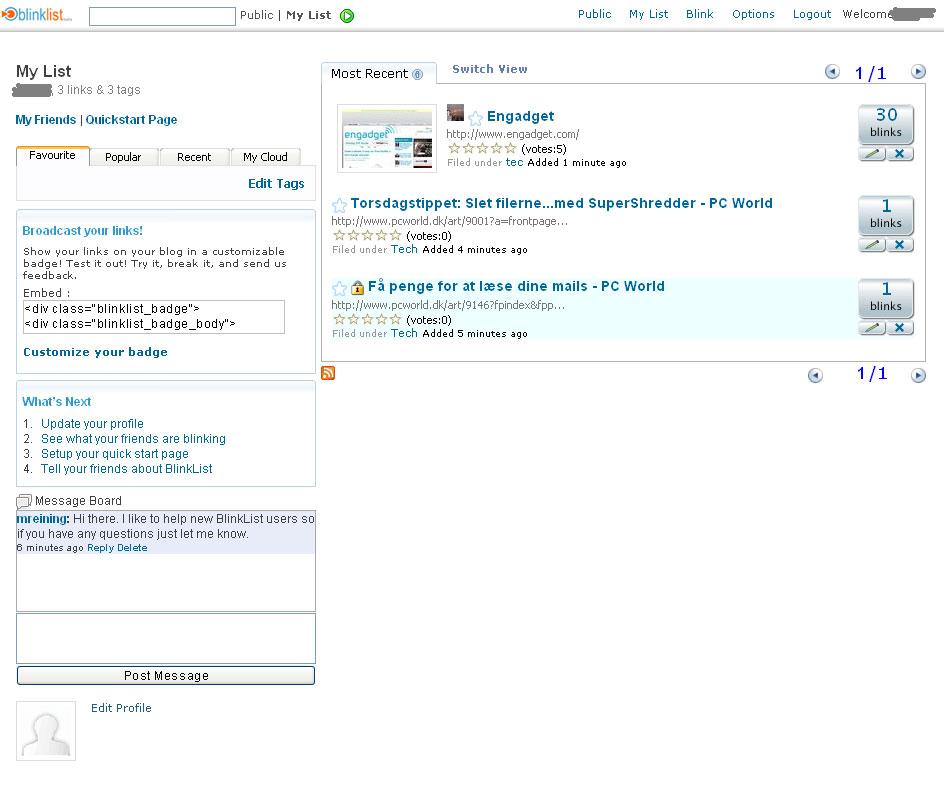944x802 pixels.
Task: Switch to the Popular tab
Action: (123, 157)
